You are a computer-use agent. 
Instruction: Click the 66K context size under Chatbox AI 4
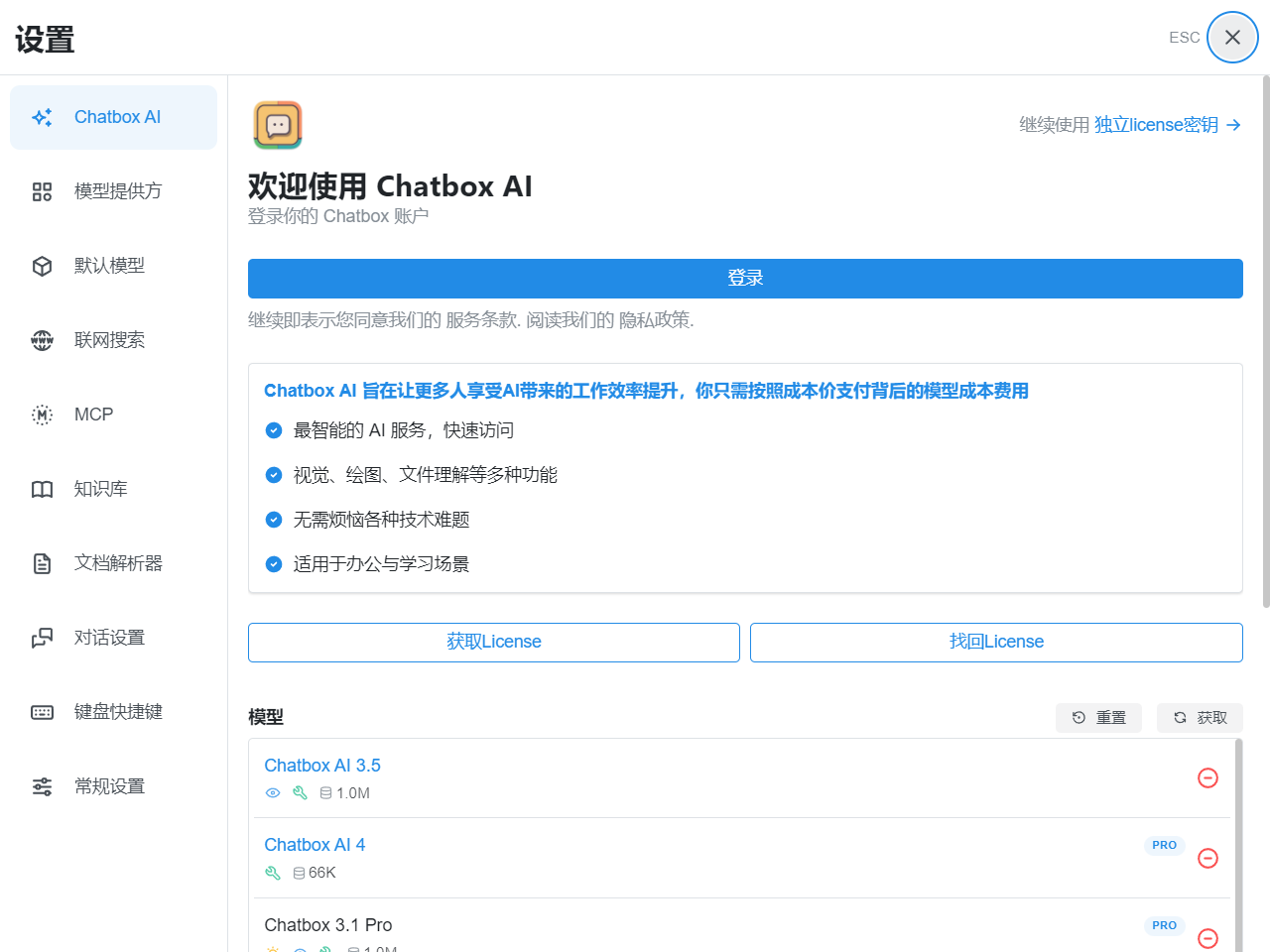(315, 873)
